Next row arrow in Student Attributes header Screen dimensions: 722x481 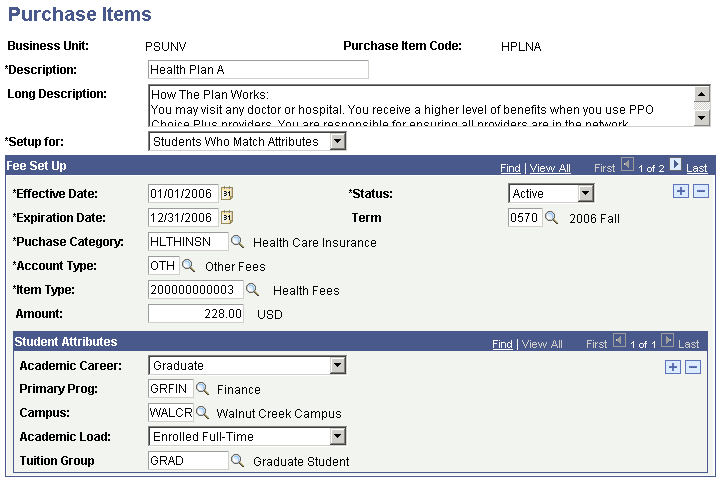coord(667,340)
